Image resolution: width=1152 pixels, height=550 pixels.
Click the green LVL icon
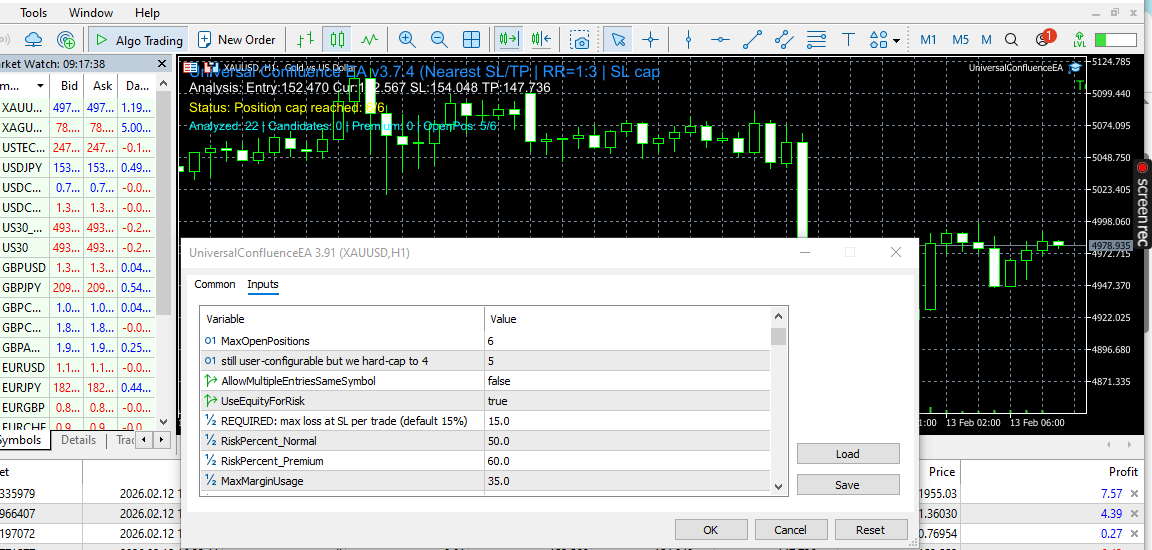click(1079, 40)
